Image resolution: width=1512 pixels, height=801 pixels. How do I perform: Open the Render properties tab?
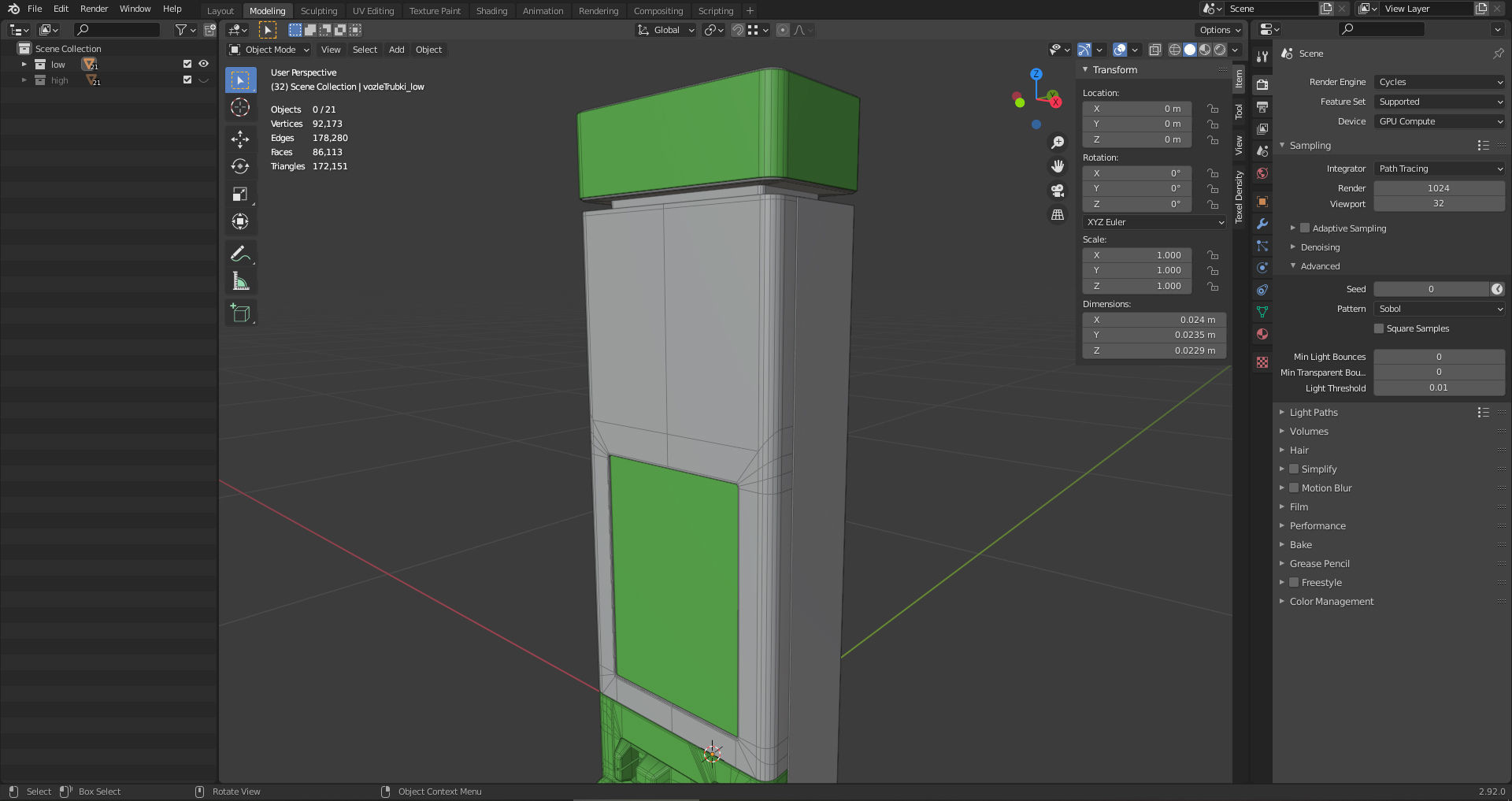coord(1262,84)
